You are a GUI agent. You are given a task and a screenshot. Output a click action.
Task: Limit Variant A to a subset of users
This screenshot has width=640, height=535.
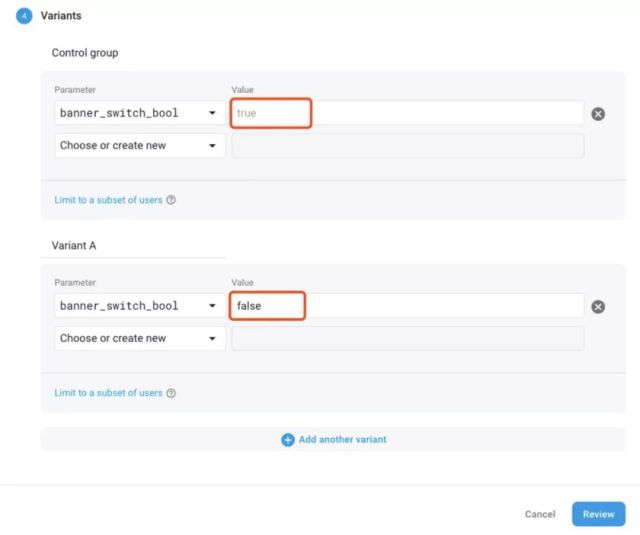[108, 393]
